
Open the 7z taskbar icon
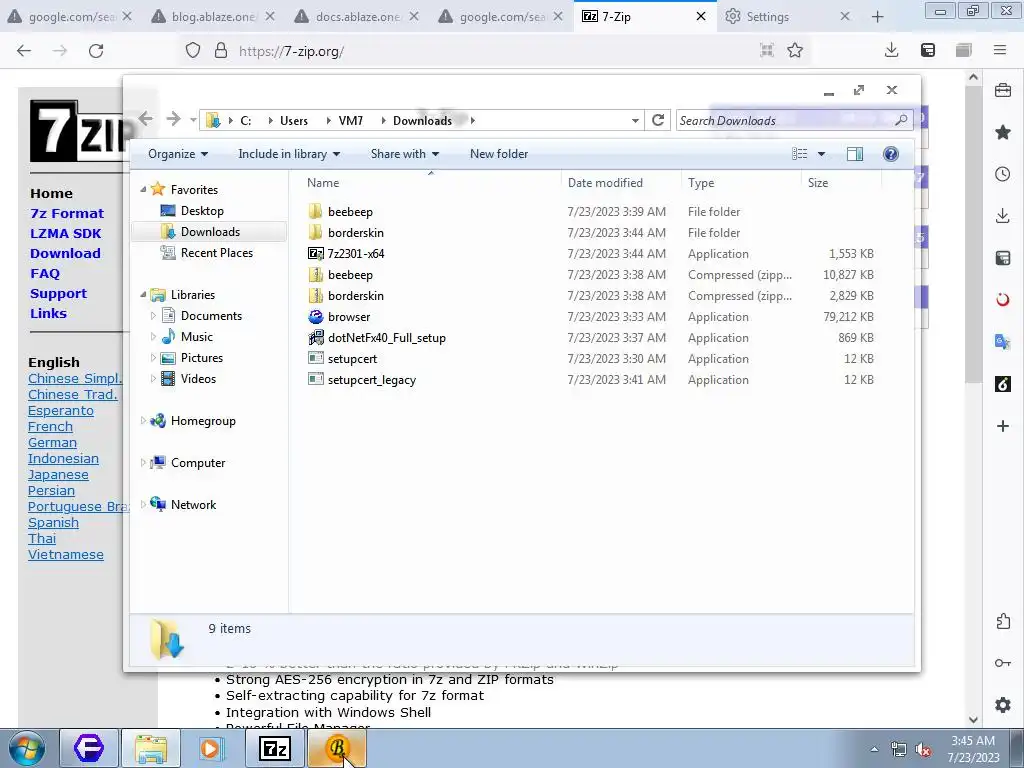275,748
